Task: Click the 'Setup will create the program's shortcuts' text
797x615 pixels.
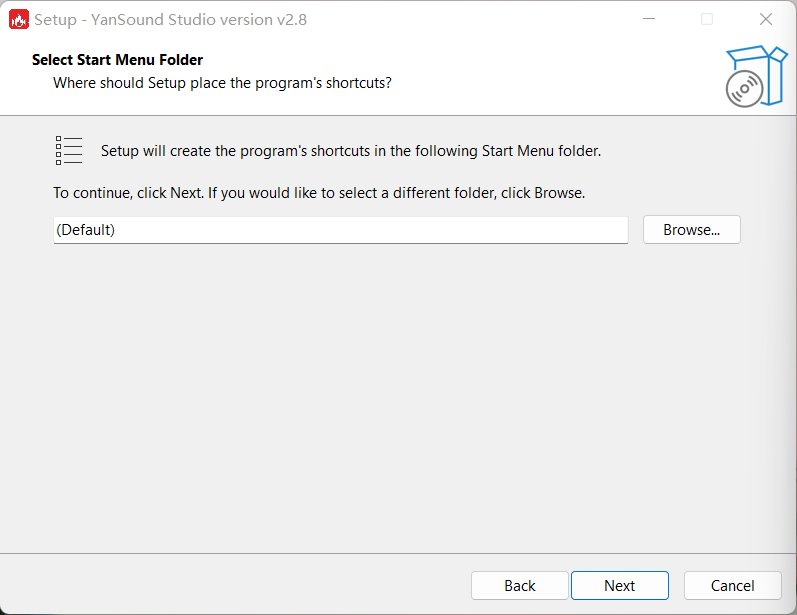Action: pos(351,151)
